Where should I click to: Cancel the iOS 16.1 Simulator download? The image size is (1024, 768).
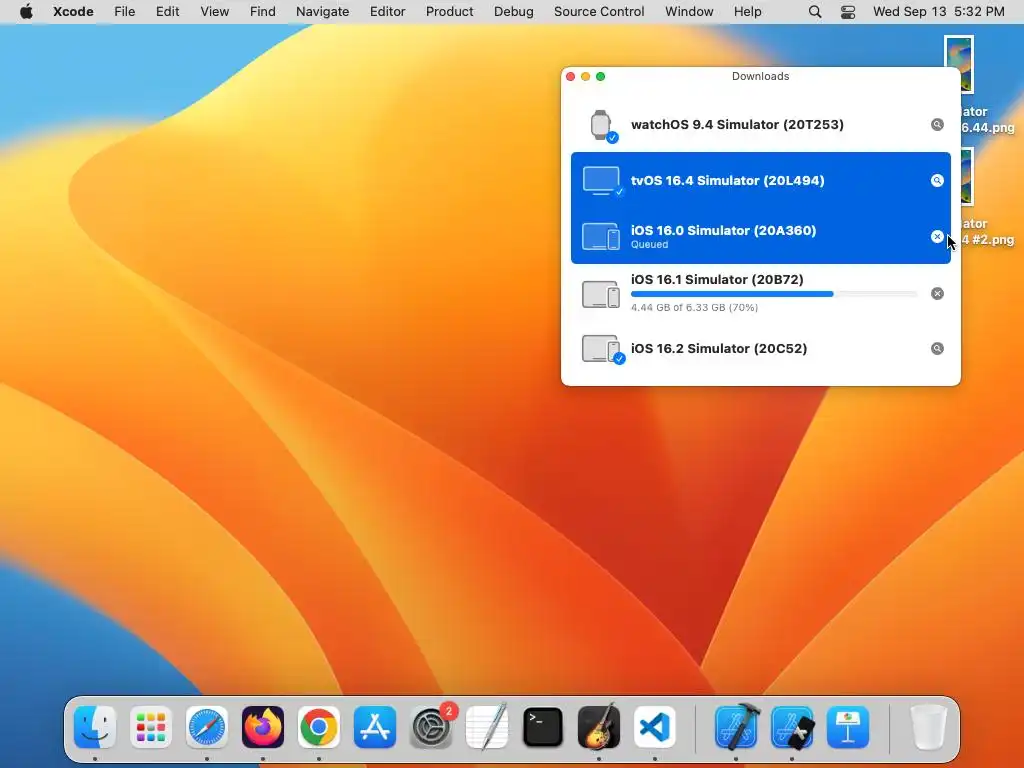pyautogui.click(x=937, y=293)
